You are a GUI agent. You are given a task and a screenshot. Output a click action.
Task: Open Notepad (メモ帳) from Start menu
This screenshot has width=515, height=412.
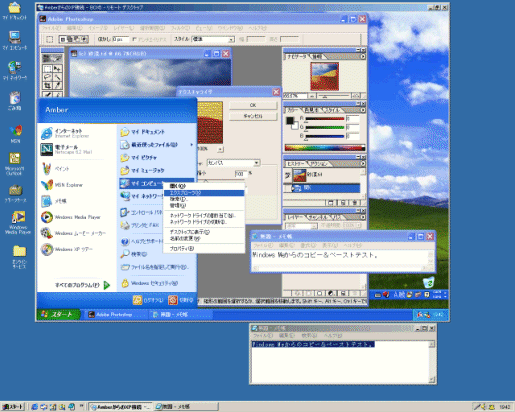[54, 201]
